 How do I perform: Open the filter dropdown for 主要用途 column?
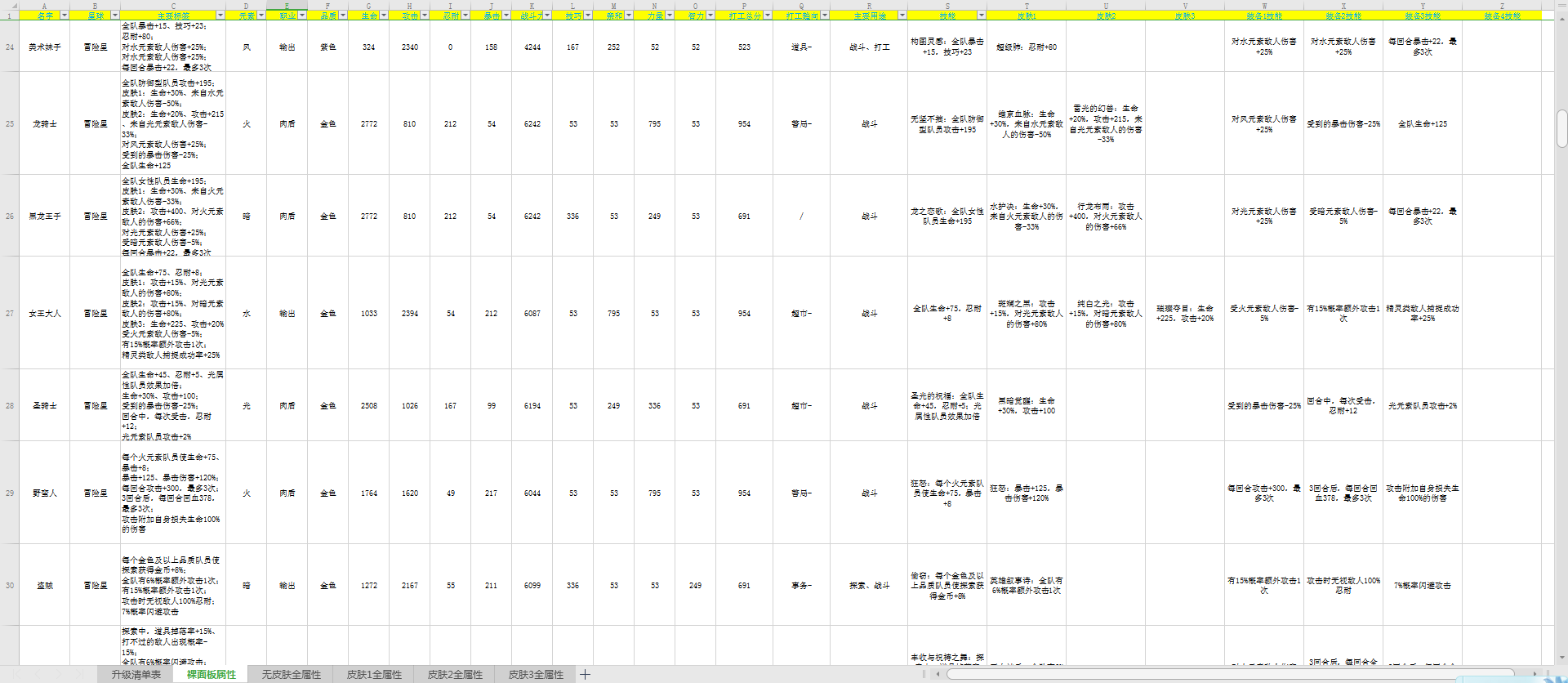[x=902, y=16]
